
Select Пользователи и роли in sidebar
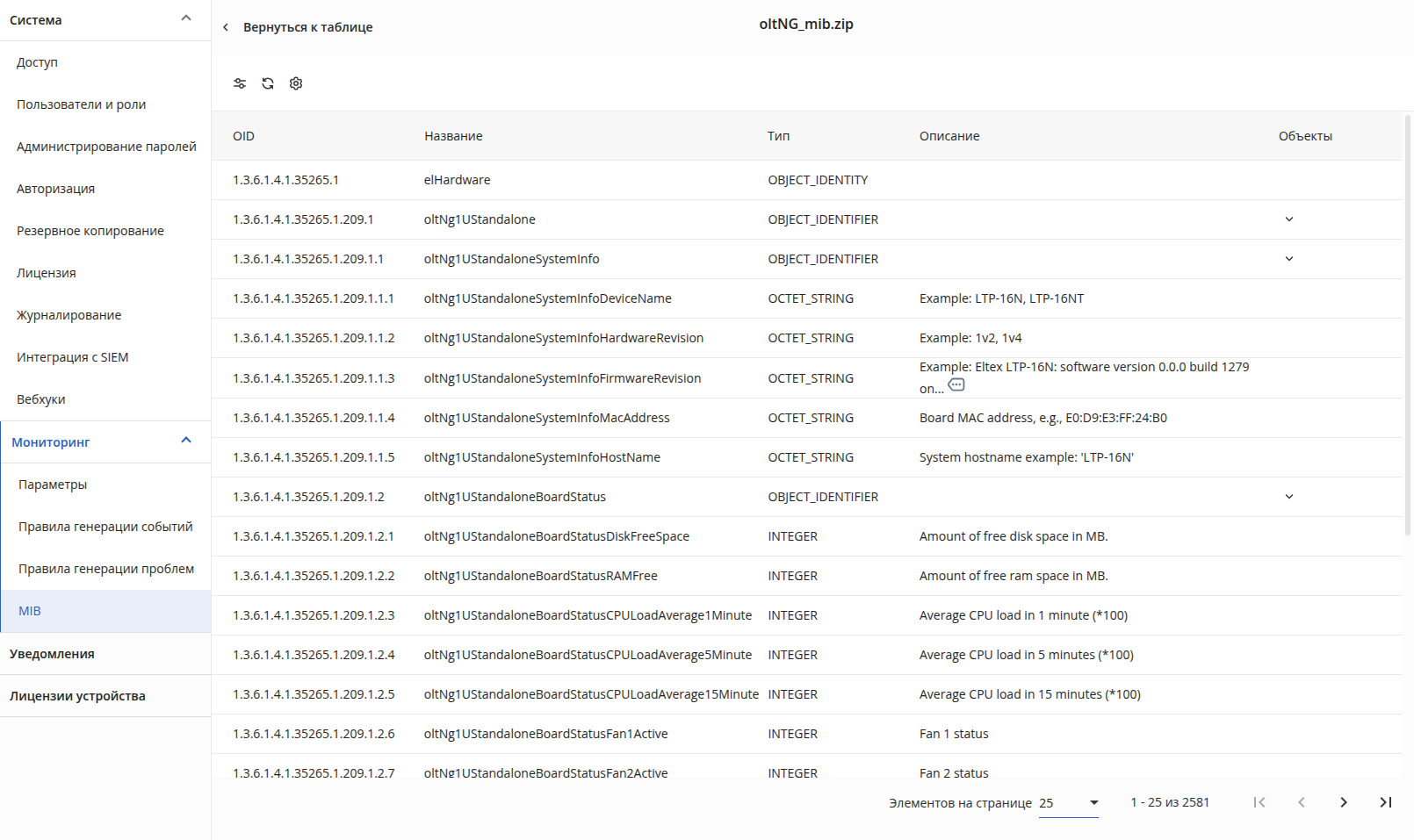point(105,104)
